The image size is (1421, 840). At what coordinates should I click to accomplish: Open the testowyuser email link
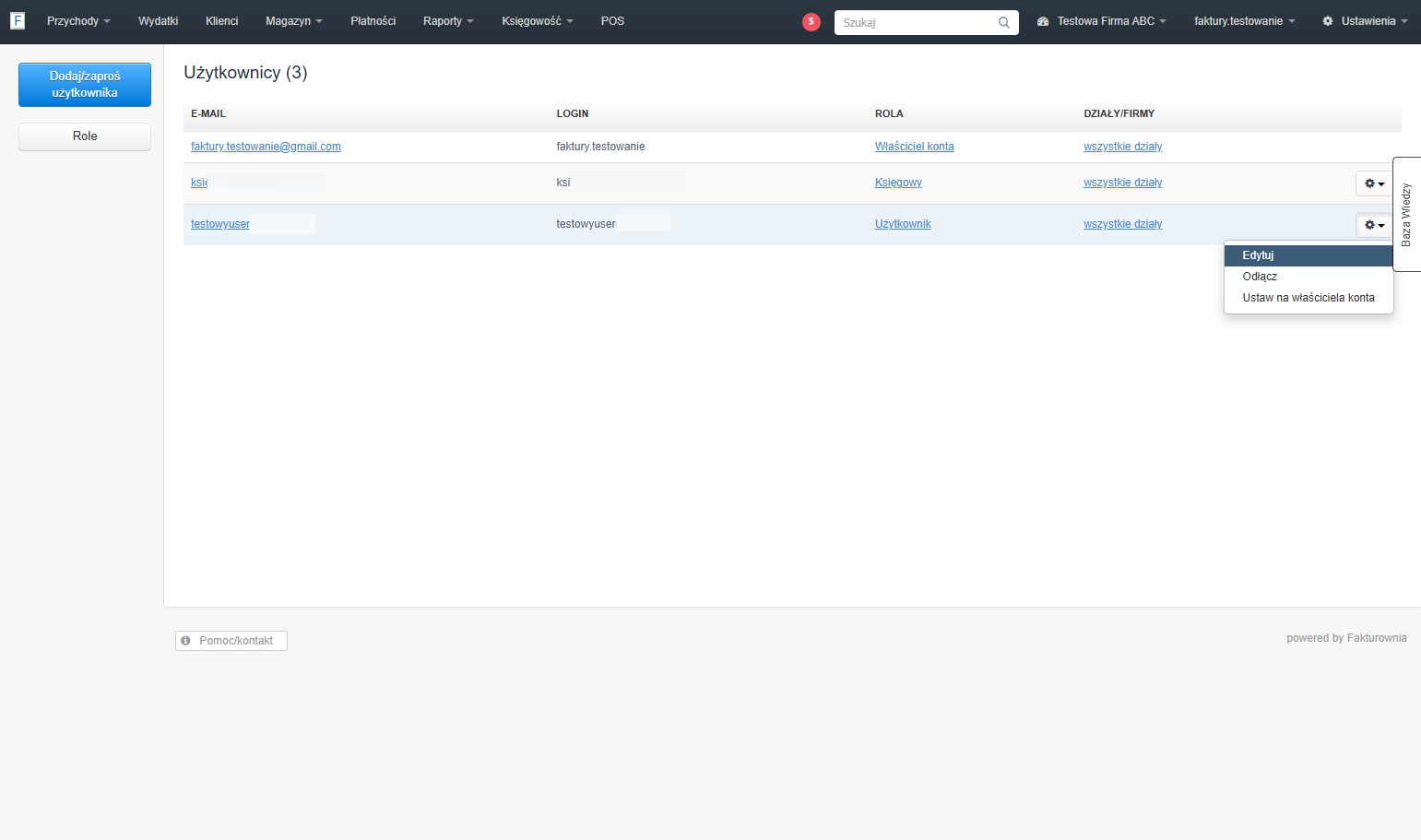tap(220, 224)
